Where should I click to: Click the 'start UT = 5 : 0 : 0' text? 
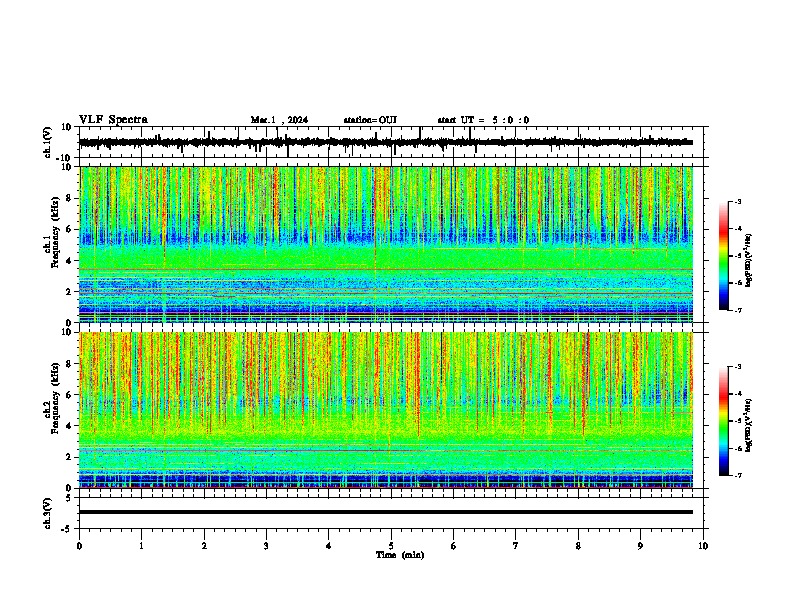point(483,120)
